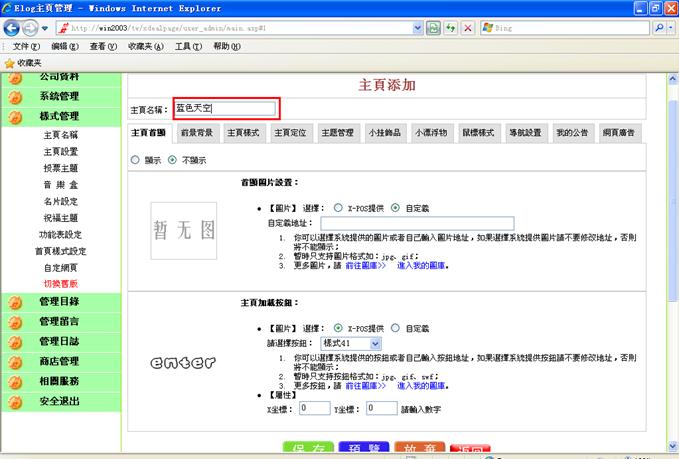Switch to the 前景背景 tab

tap(196, 132)
